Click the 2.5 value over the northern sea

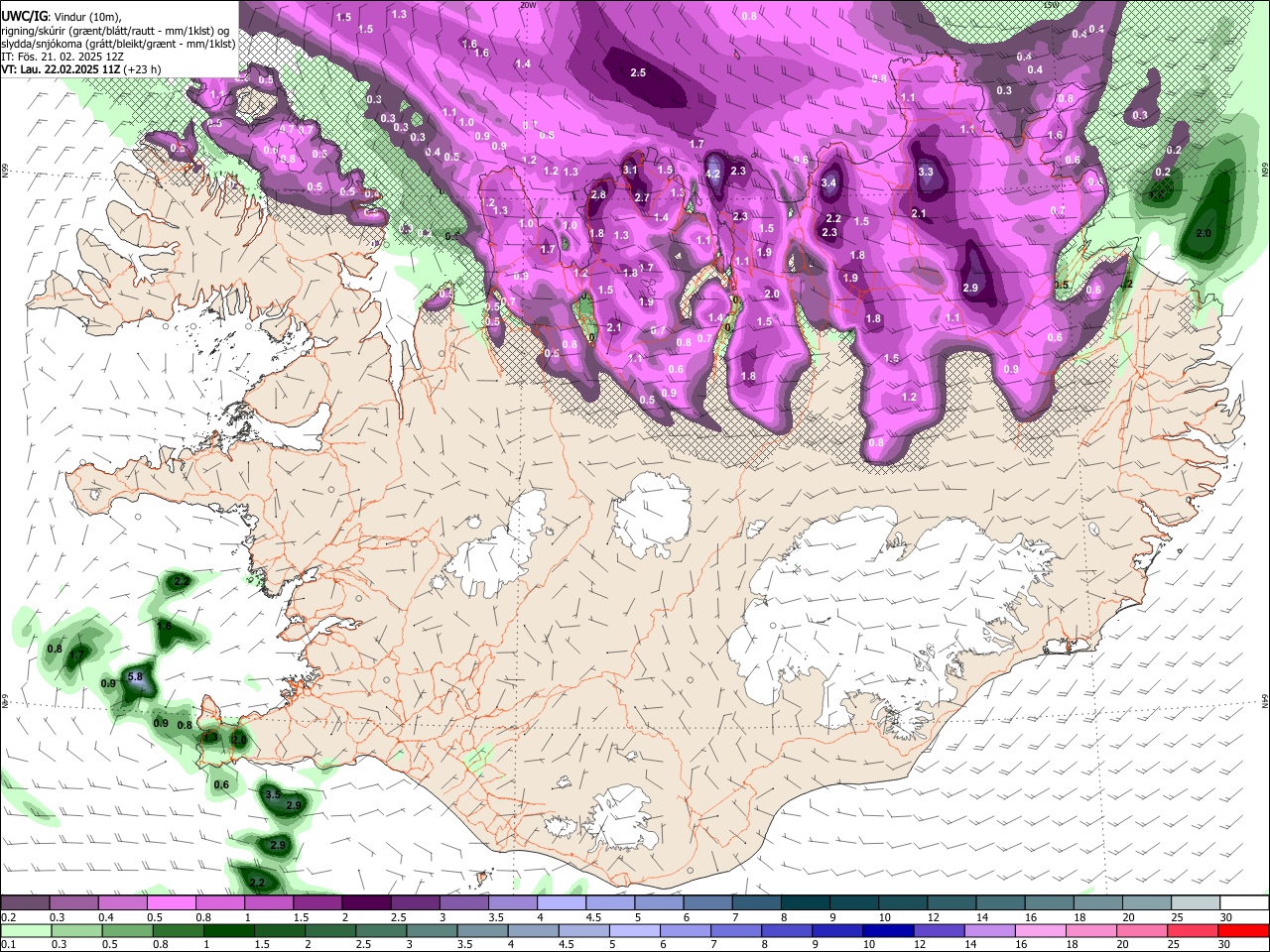click(x=638, y=72)
